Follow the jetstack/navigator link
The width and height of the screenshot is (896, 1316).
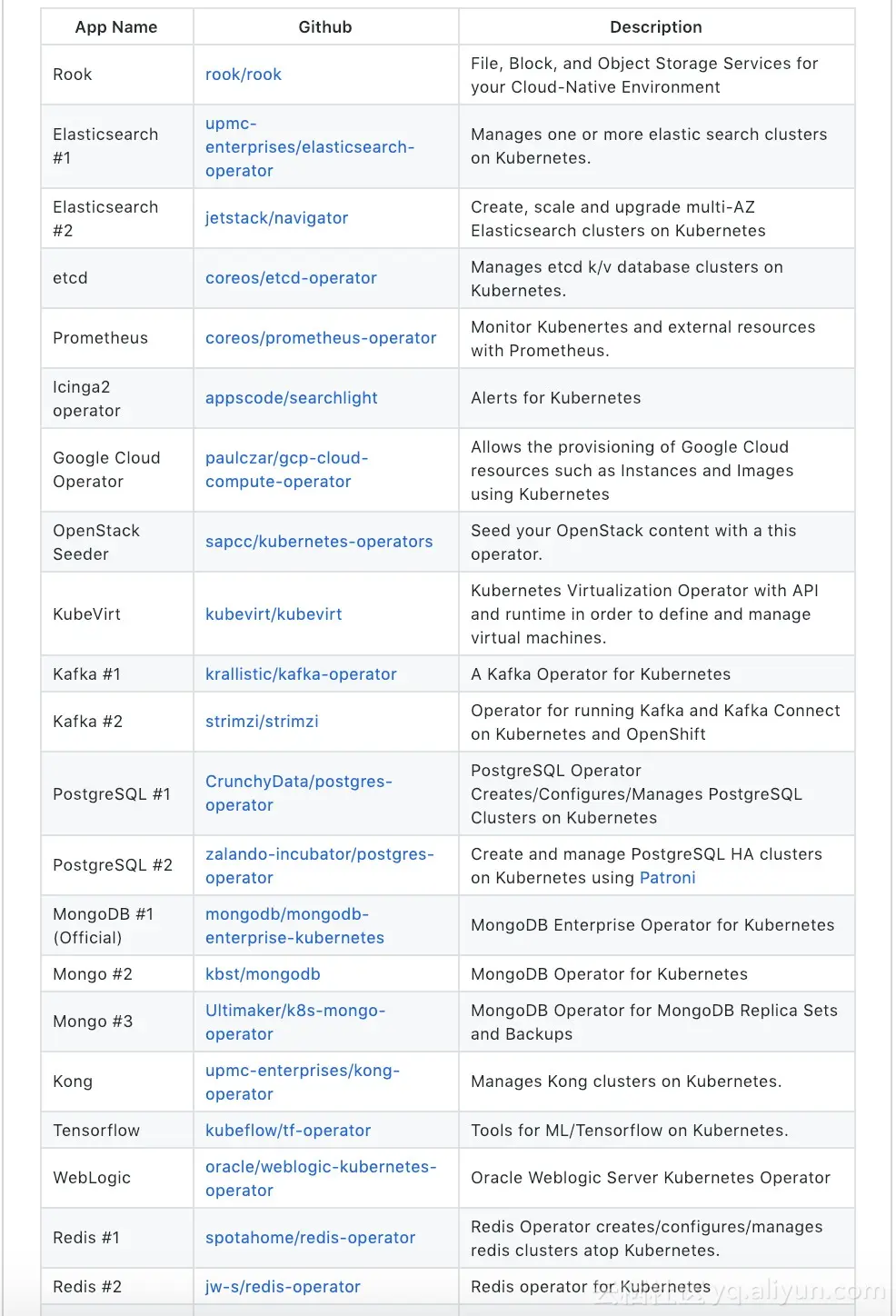276,218
